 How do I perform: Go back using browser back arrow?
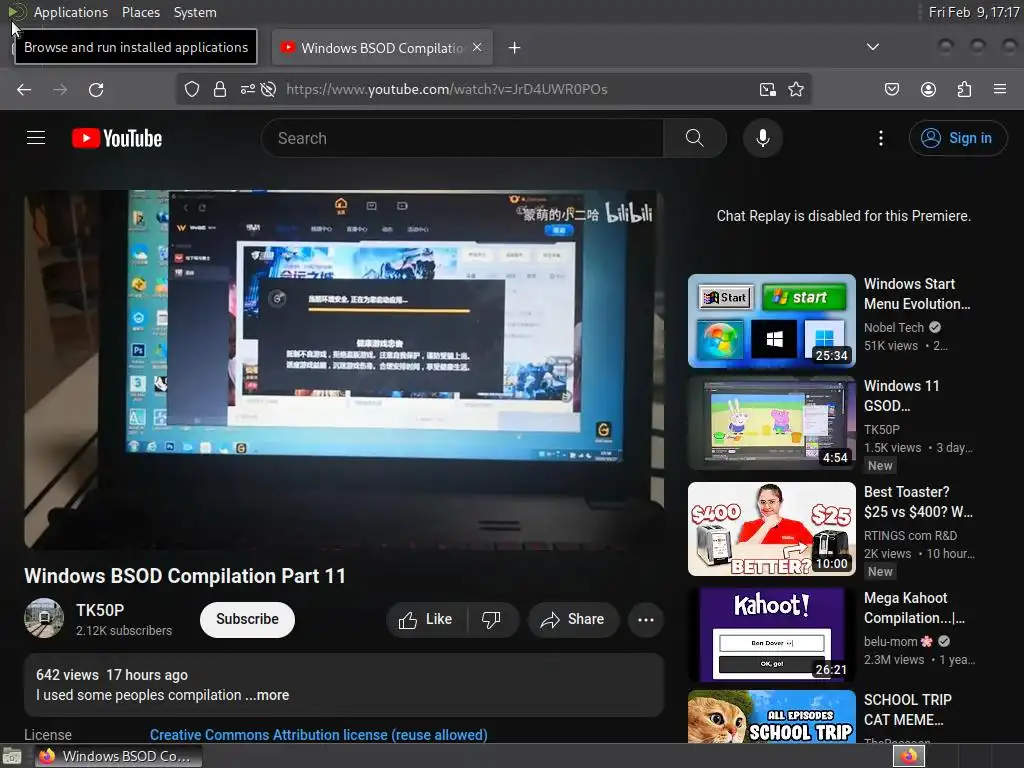tap(24, 89)
